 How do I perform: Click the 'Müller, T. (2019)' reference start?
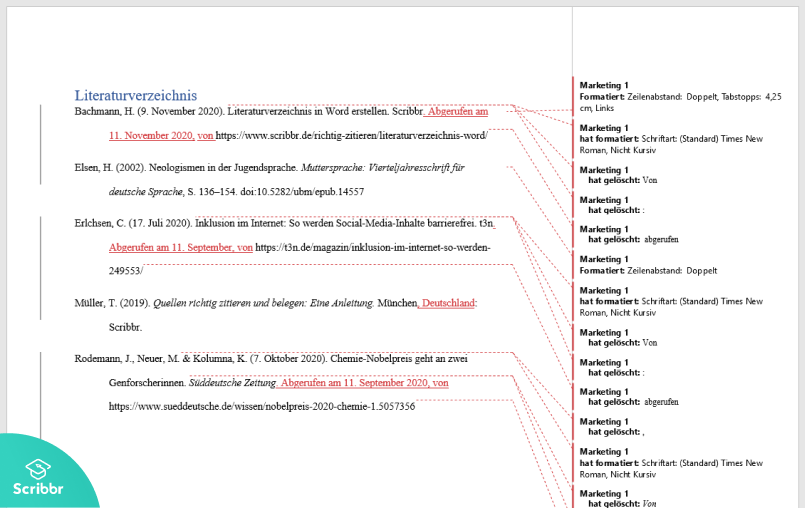(111, 302)
